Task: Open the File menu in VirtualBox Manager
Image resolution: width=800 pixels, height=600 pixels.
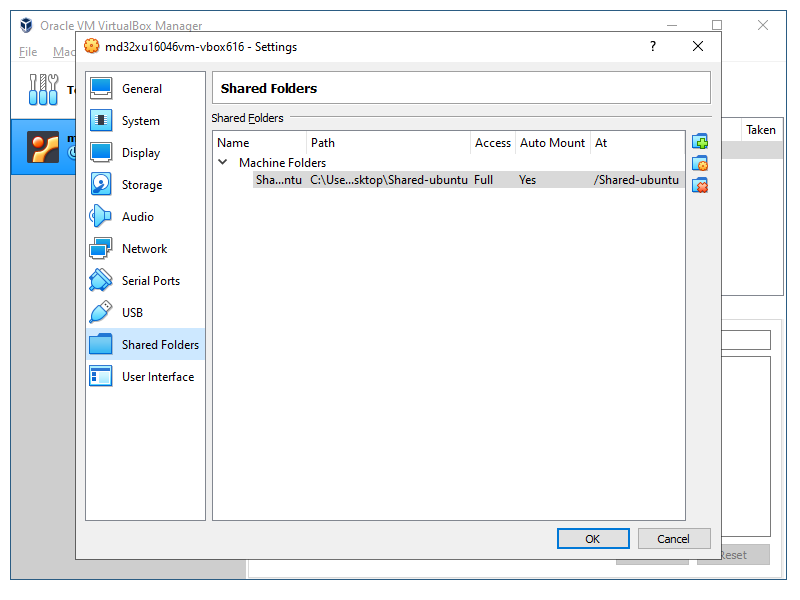Action: tap(28, 52)
